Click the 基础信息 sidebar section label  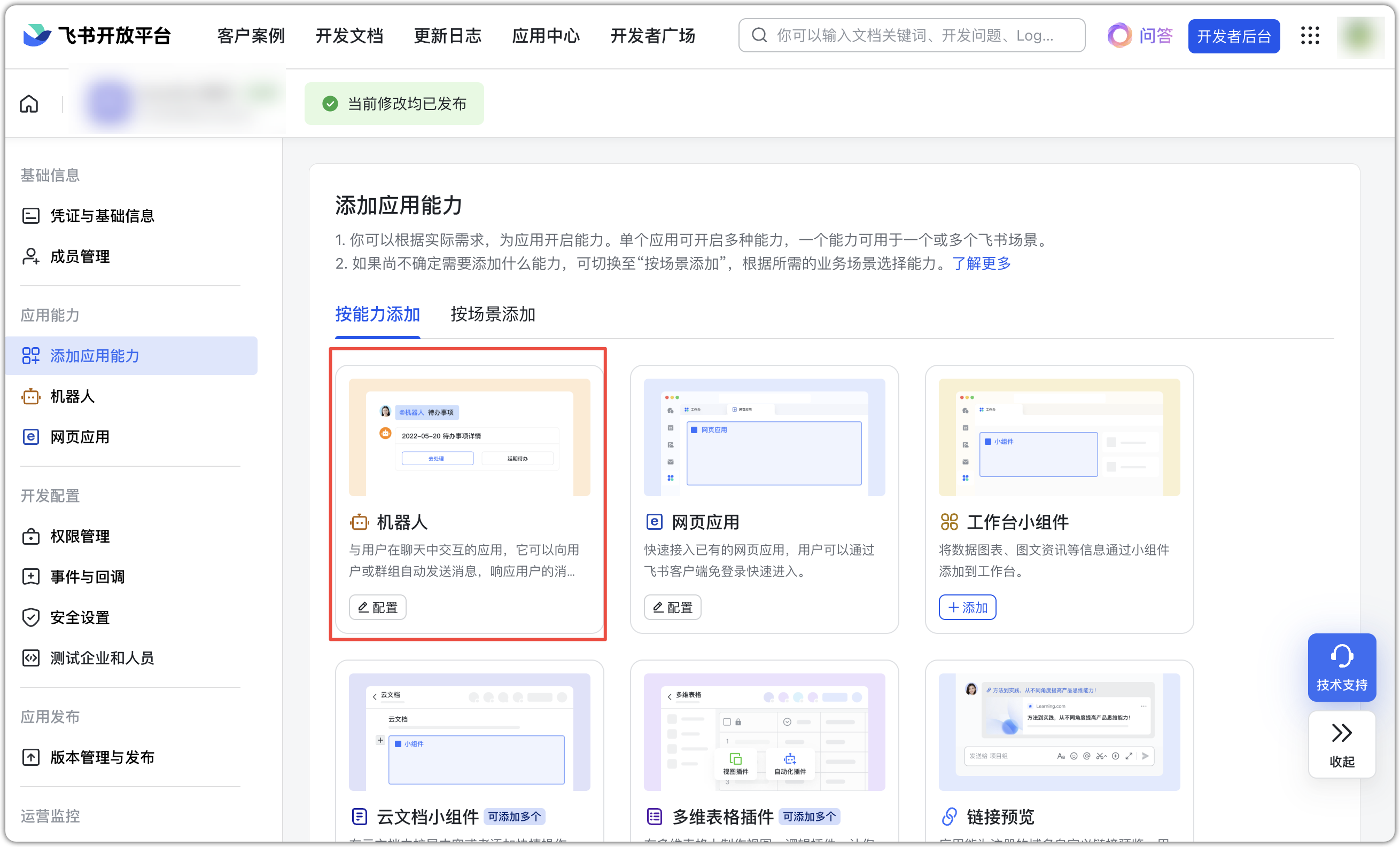pyautogui.click(x=50, y=175)
